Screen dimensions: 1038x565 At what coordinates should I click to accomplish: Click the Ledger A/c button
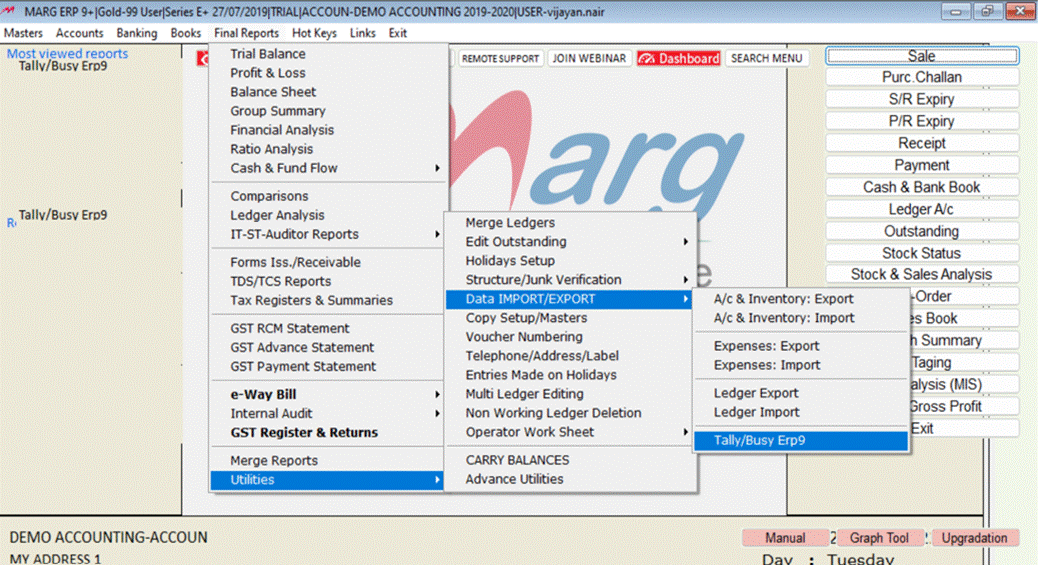coord(921,209)
